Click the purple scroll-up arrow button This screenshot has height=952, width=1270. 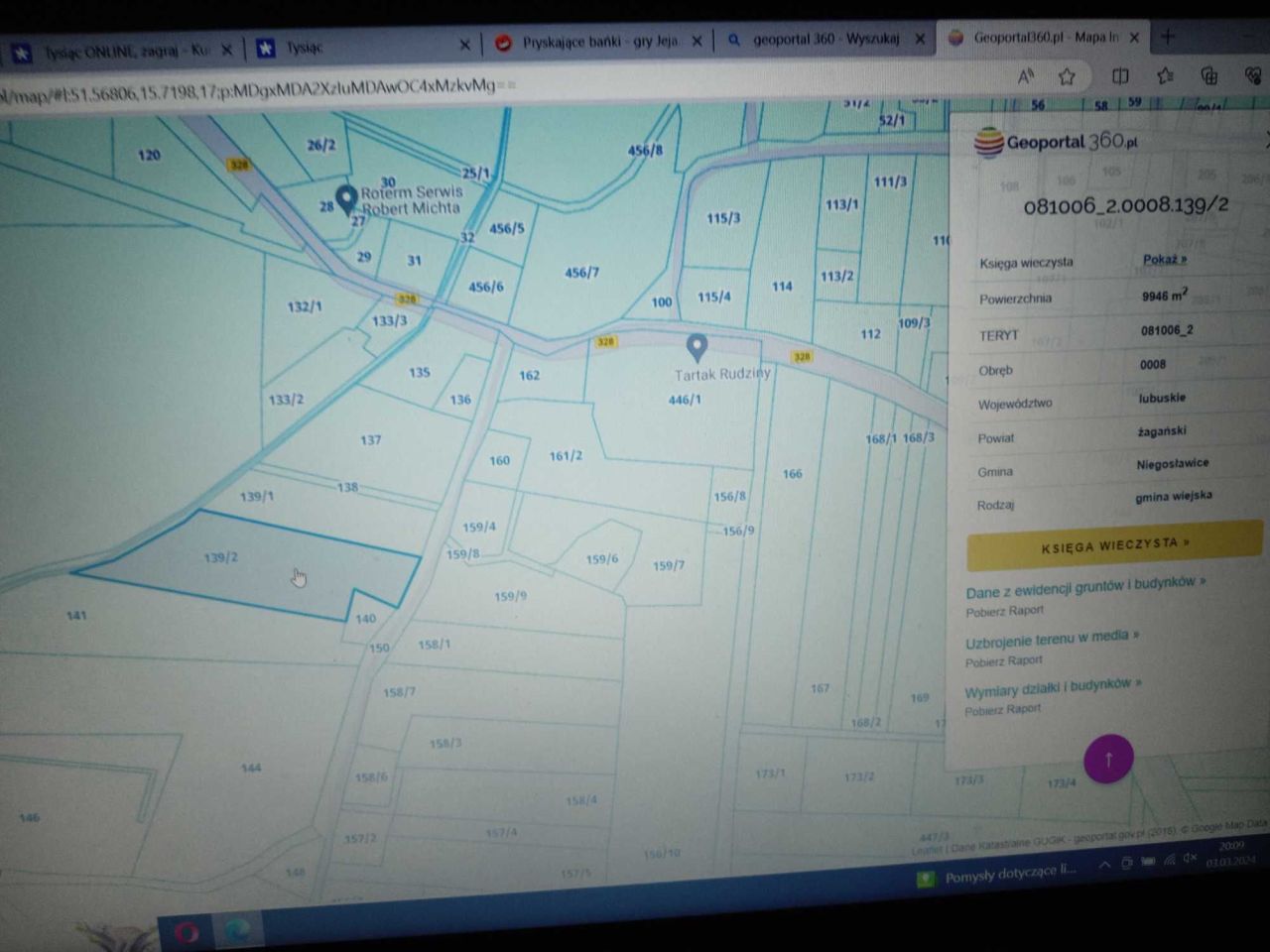(x=1108, y=760)
